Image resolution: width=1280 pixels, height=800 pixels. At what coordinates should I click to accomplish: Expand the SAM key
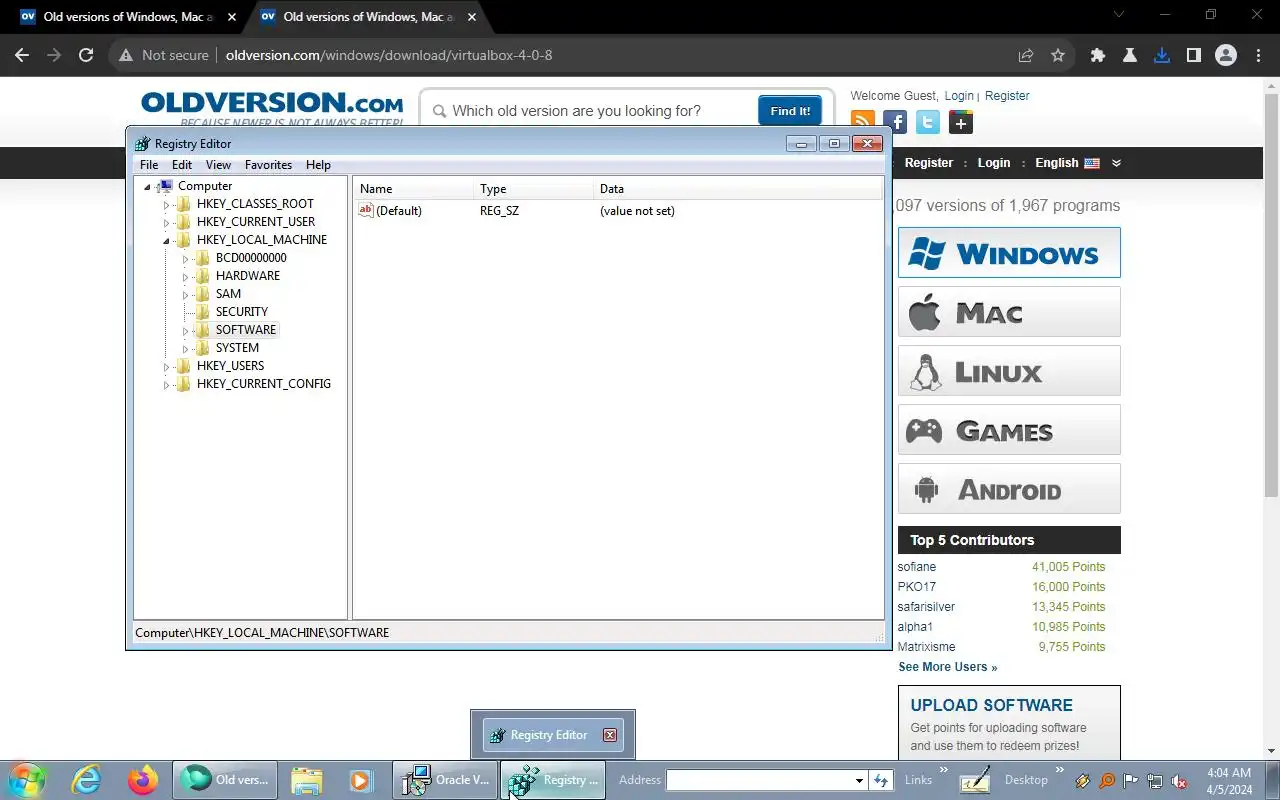(185, 294)
